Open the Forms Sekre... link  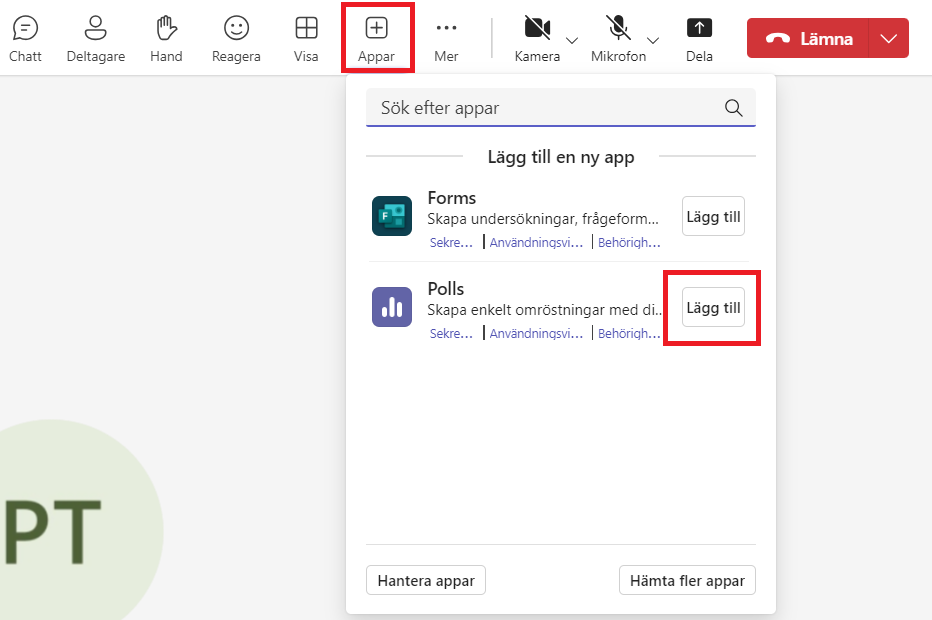point(452,243)
